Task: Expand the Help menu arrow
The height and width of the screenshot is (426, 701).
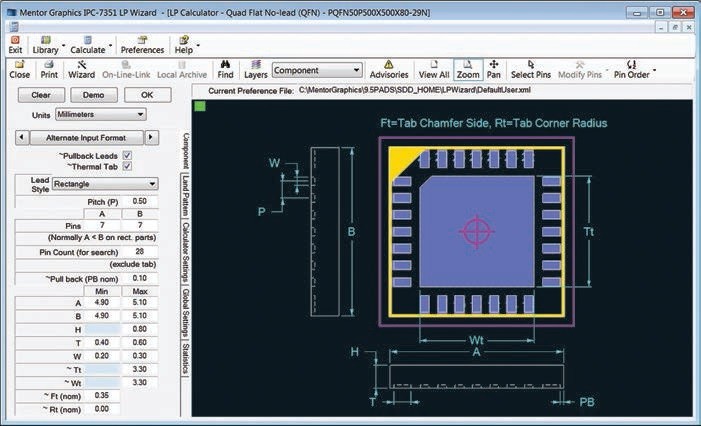Action: (198, 46)
